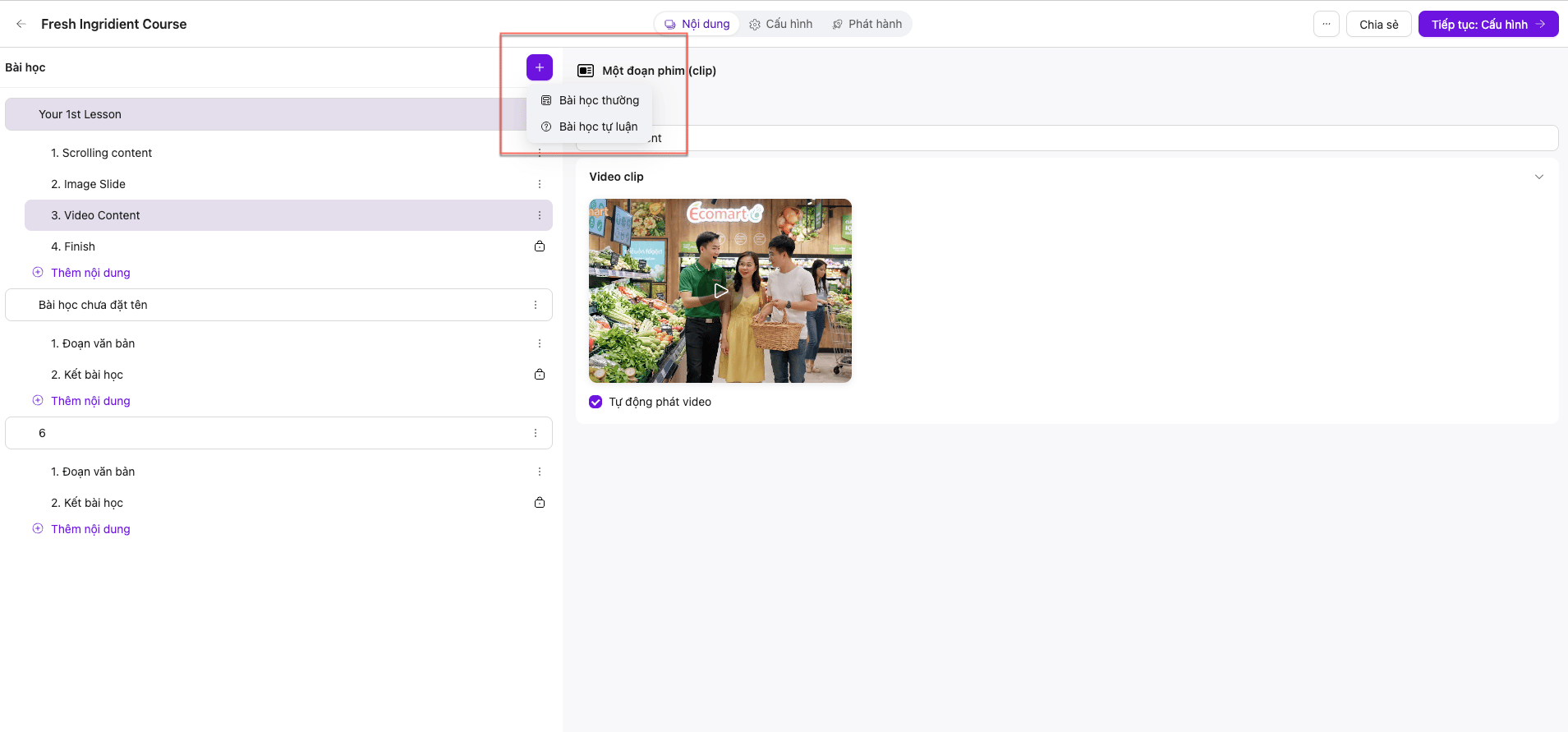Click the Chia sẻ button
1568x732 pixels.
[x=1379, y=24]
